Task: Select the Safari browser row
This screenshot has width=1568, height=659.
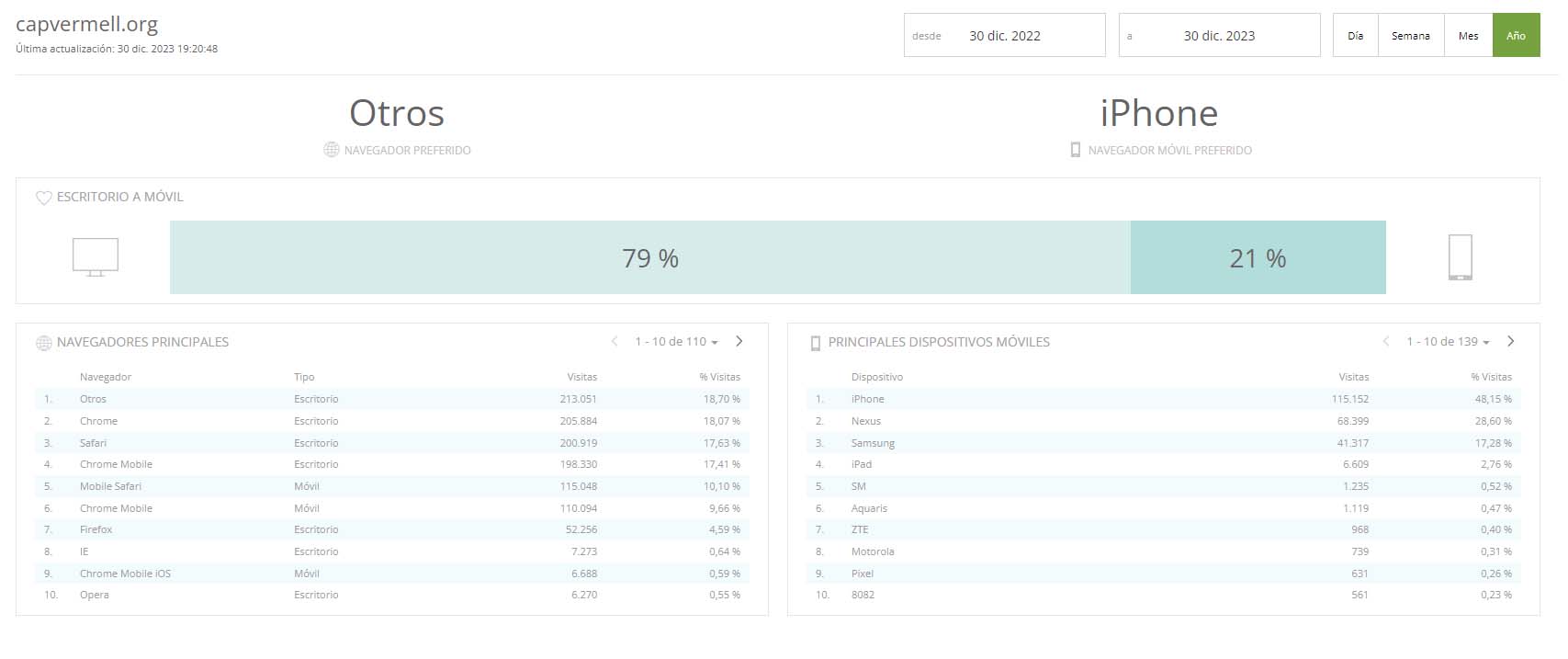Action: pyautogui.click(x=392, y=443)
